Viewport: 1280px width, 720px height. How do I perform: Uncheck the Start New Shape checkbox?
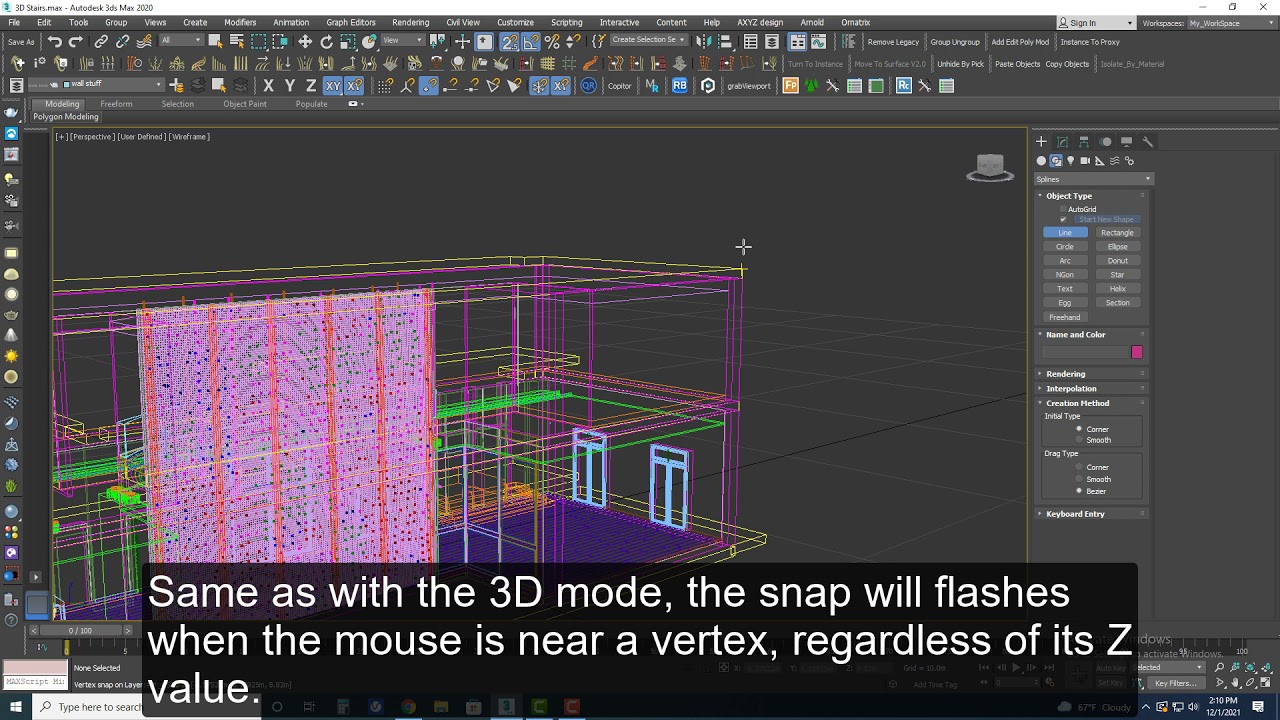click(1063, 219)
